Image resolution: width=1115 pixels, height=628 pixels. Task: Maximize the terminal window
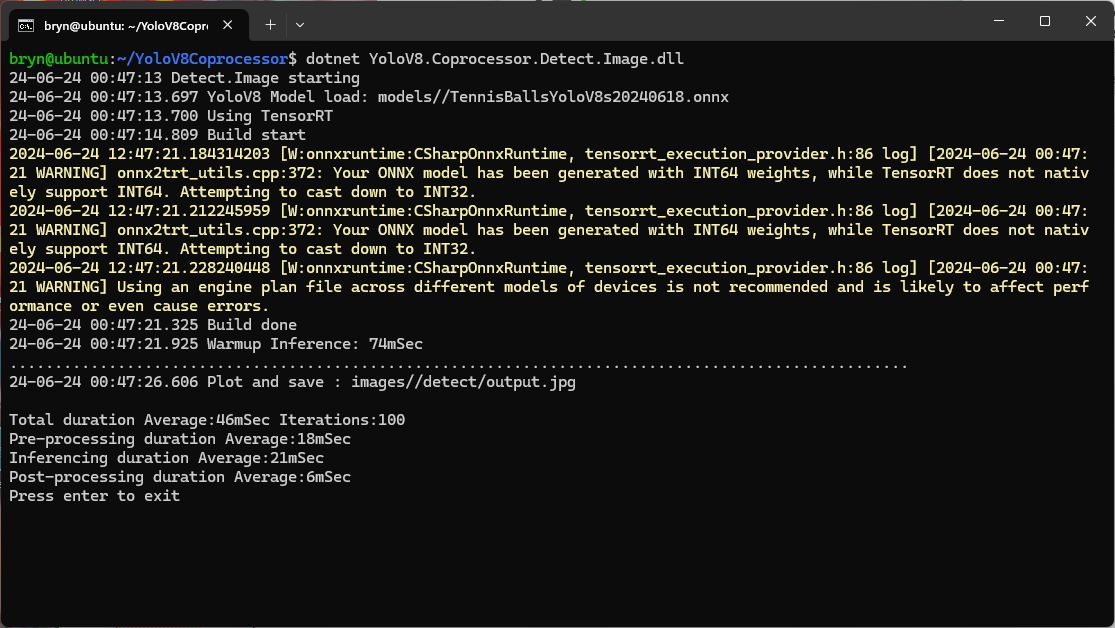(x=1044, y=21)
